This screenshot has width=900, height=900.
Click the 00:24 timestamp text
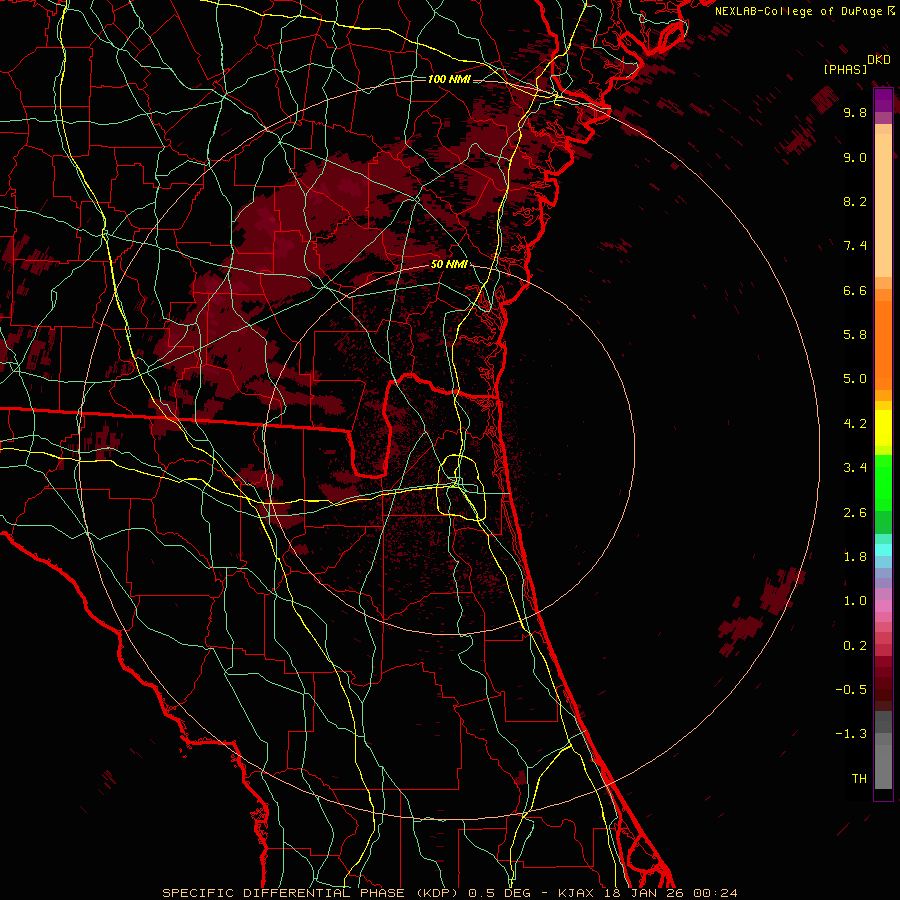pyautogui.click(x=715, y=893)
